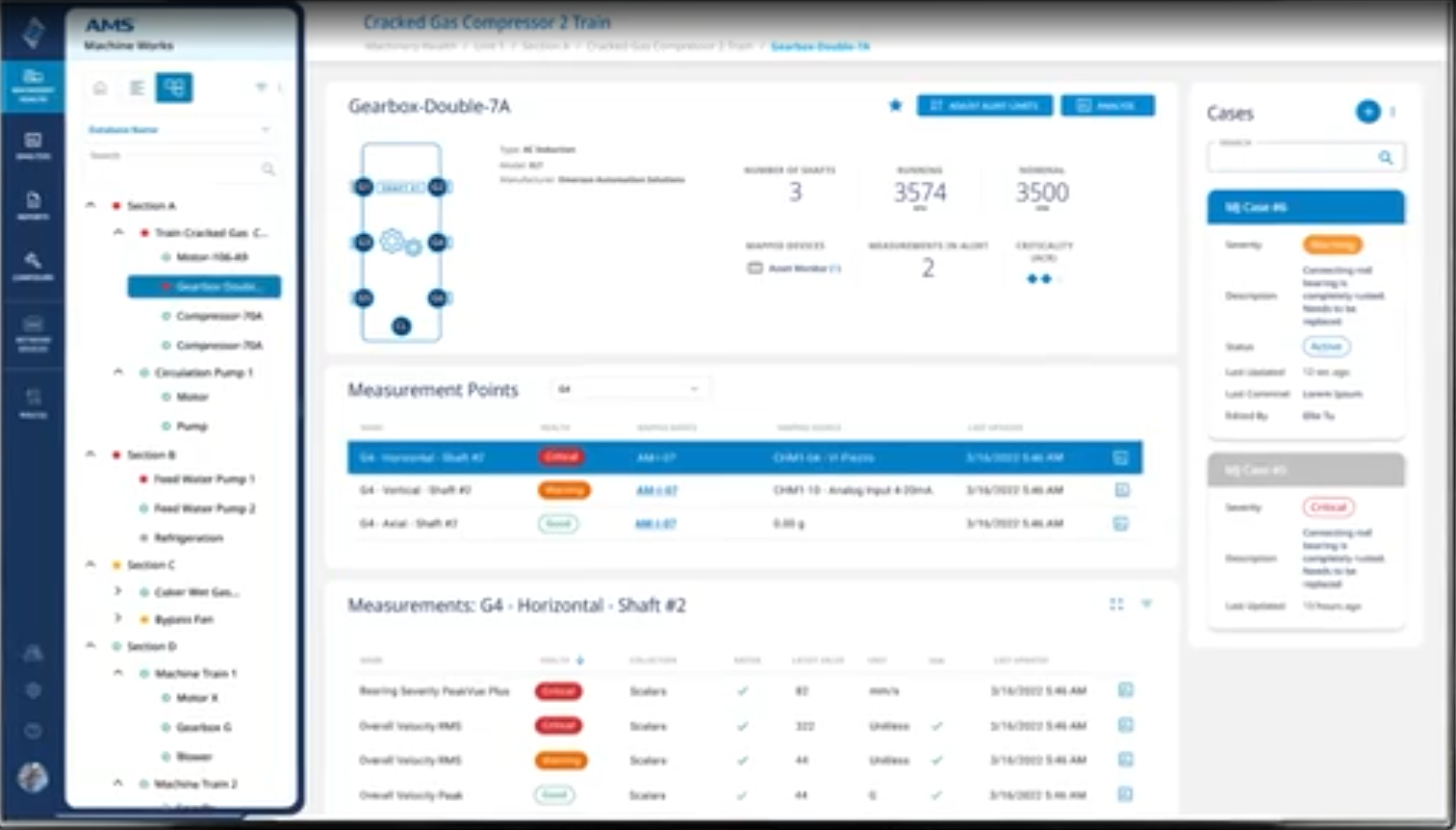Favorite Gearbox-Double-7A with the star icon
Viewport: 1456px width, 830px height.
click(x=895, y=105)
